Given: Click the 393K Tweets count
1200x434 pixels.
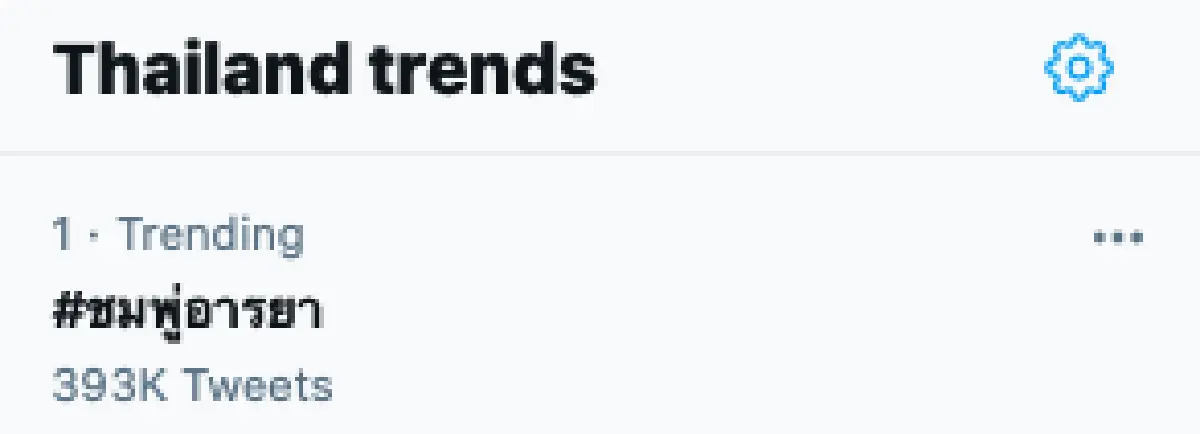Looking at the screenshot, I should (x=191, y=385).
